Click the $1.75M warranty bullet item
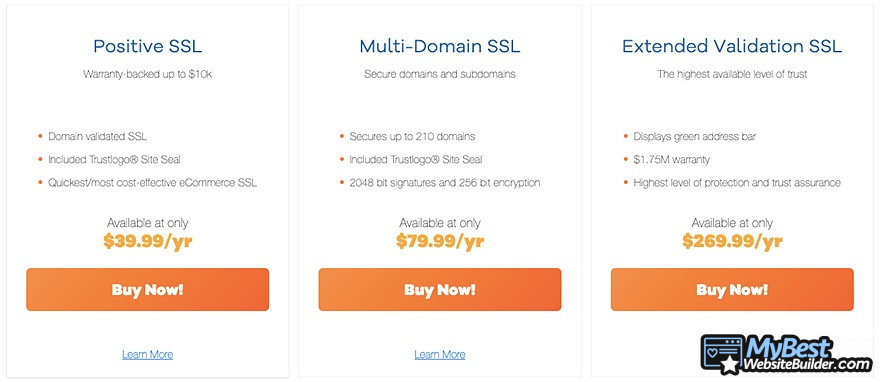This screenshot has height=382, width=880. [672, 160]
